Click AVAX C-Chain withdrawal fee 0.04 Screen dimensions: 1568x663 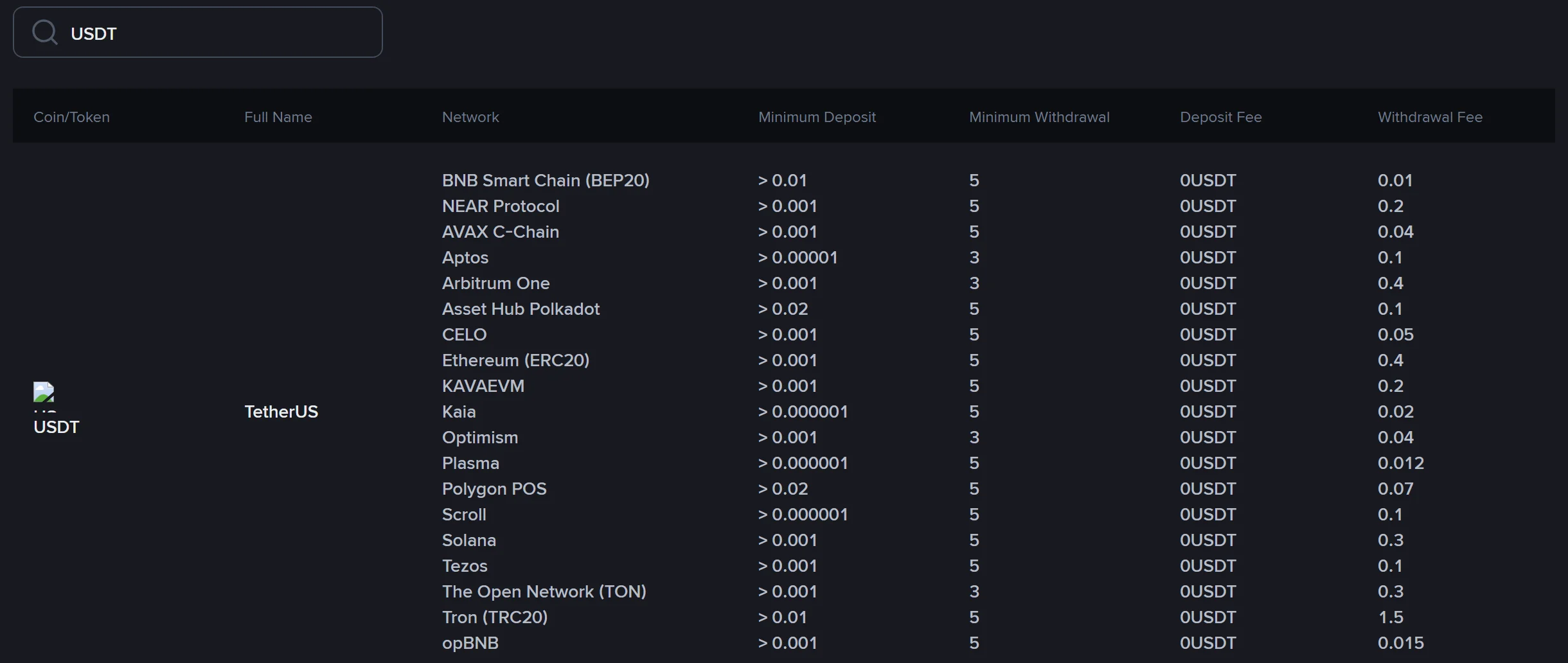[1396, 232]
